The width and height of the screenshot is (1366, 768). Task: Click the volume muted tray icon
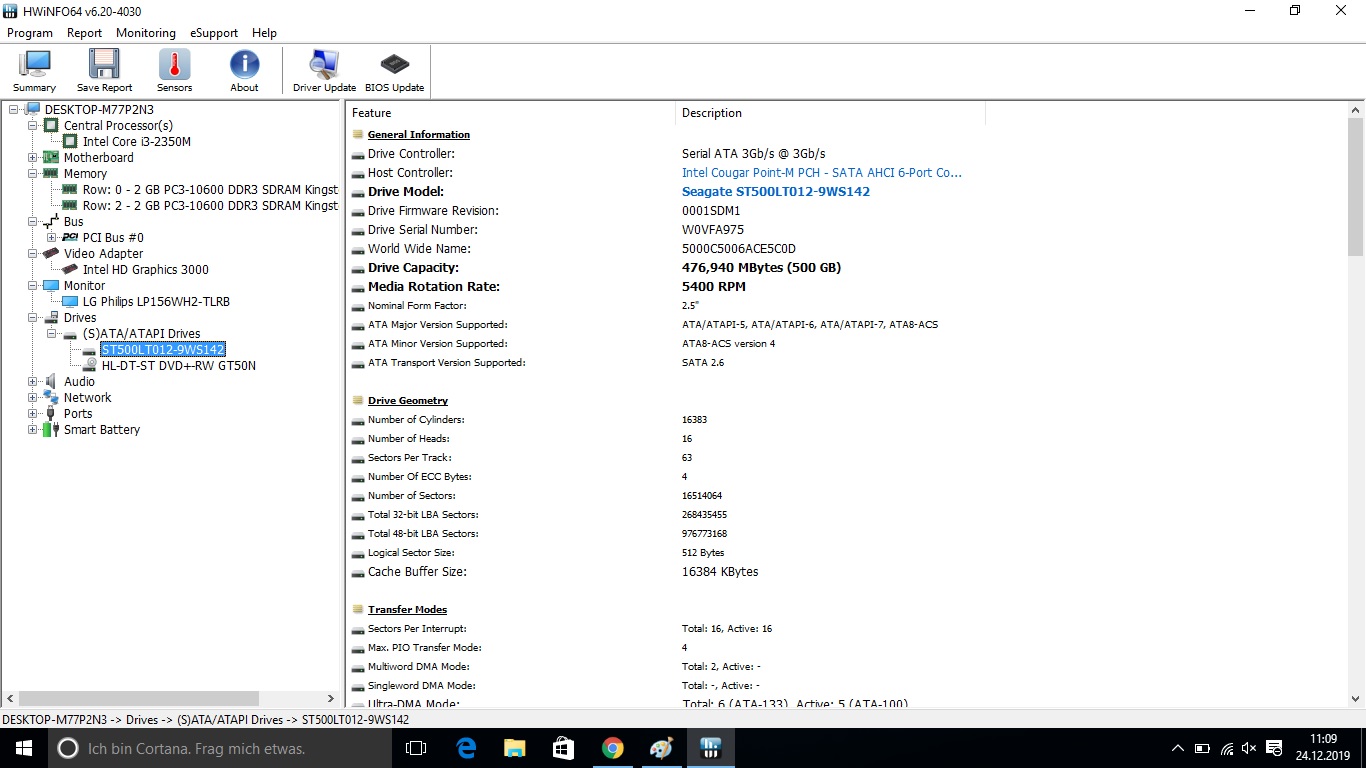(x=1249, y=748)
